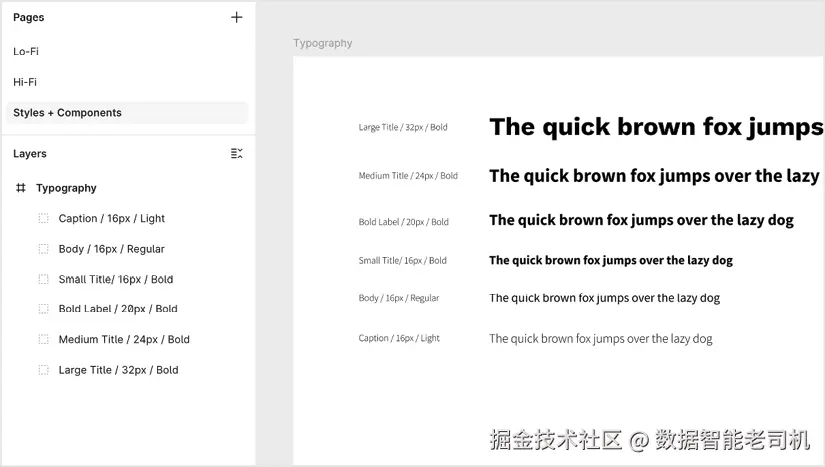Select the Typography frame layer name
The width and height of the screenshot is (825, 467).
click(x=66, y=188)
